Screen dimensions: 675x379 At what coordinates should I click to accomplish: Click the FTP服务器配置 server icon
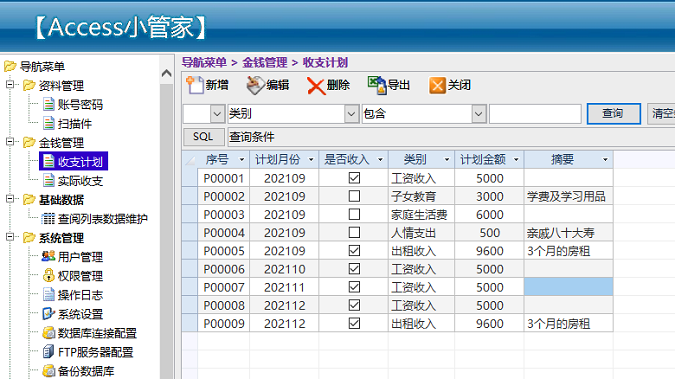[49, 351]
